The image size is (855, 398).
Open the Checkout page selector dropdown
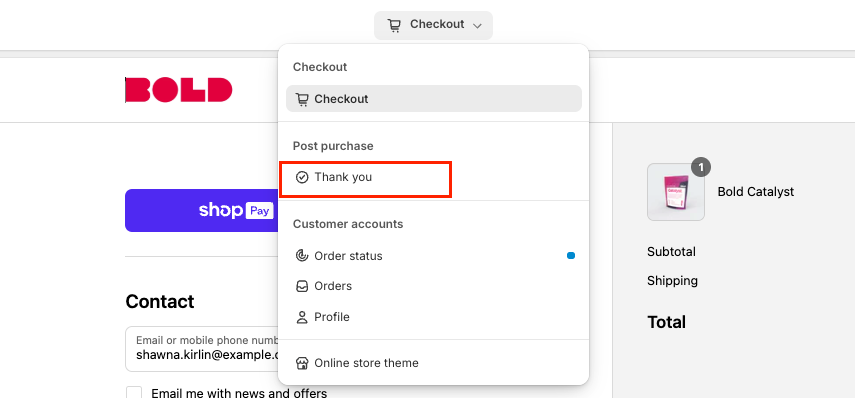tap(433, 25)
